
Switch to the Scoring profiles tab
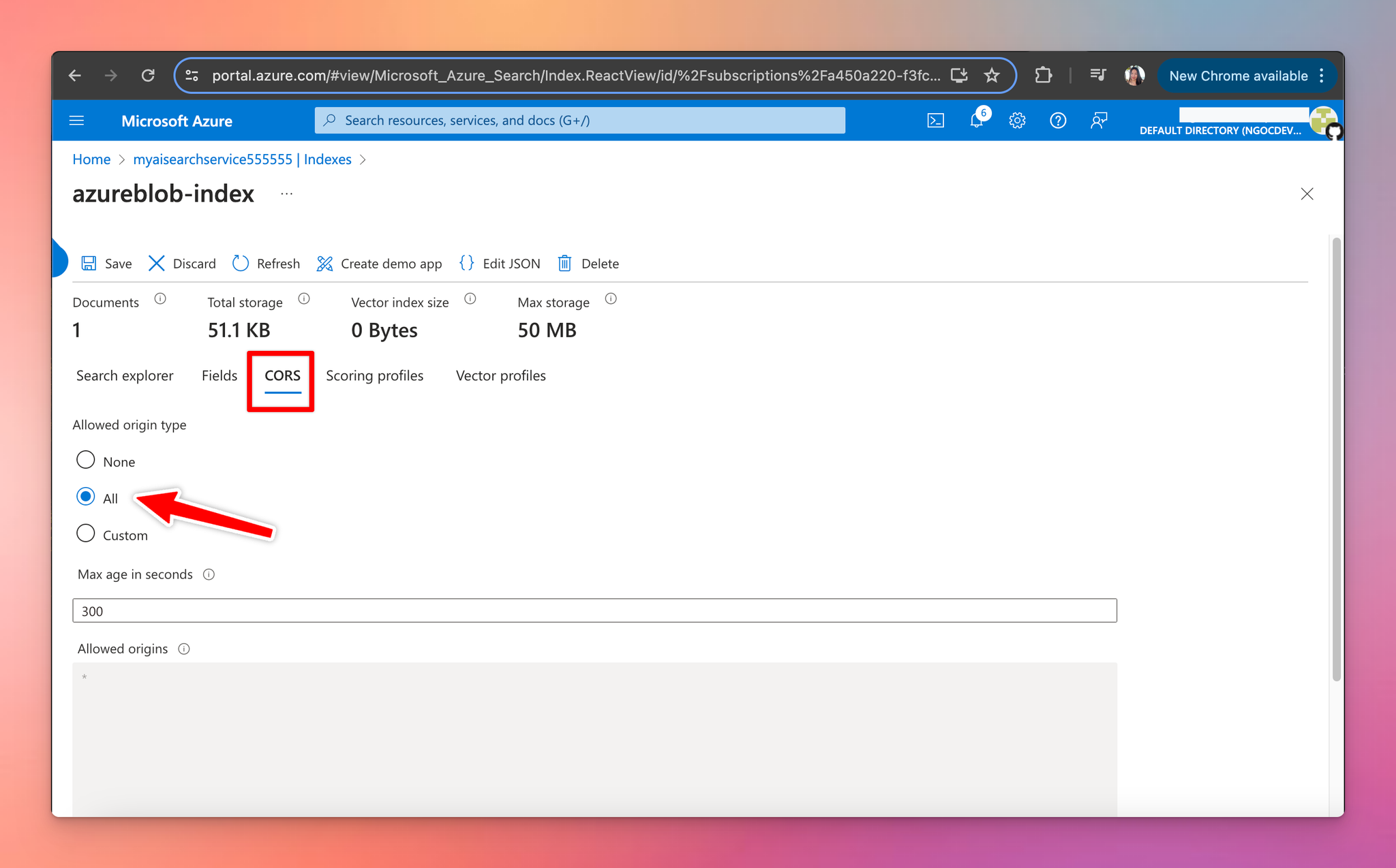(374, 375)
